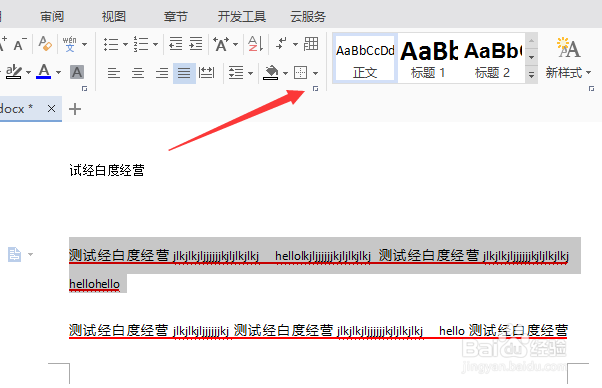The image size is (602, 388).
Task: Open font dialog launcher
Action: [84, 89]
